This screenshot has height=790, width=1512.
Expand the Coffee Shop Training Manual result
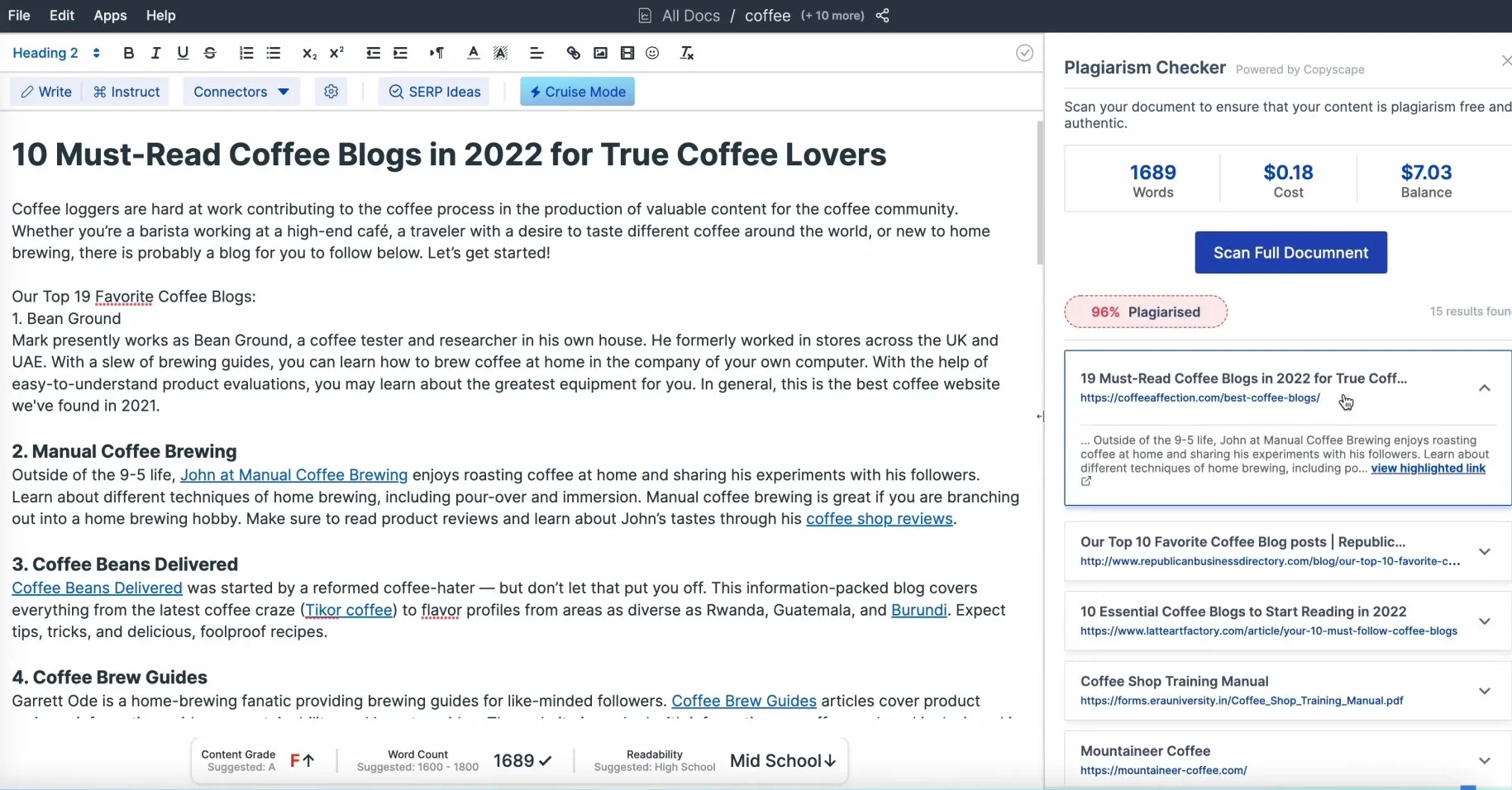pos(1484,691)
